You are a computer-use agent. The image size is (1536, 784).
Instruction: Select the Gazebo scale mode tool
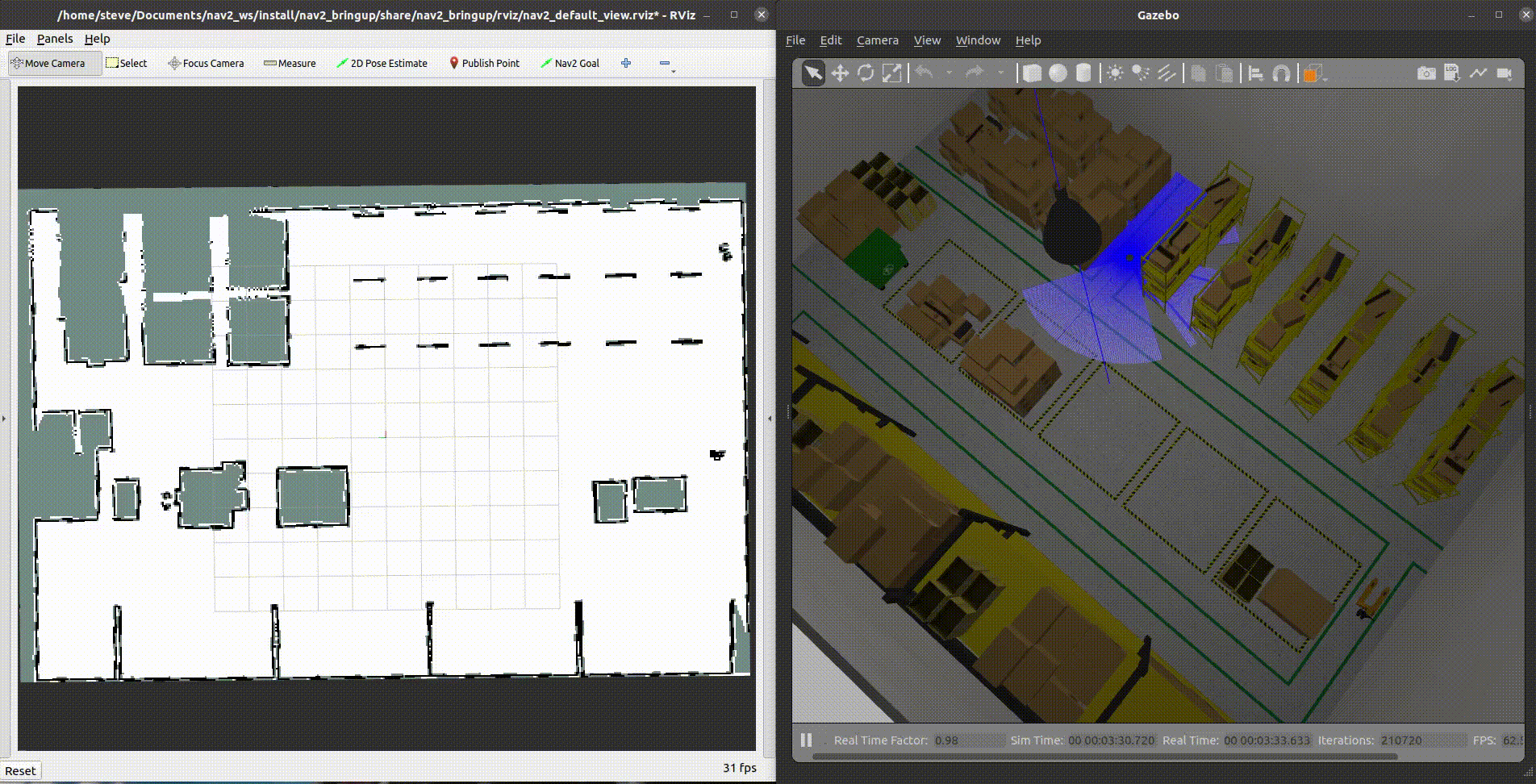point(891,73)
